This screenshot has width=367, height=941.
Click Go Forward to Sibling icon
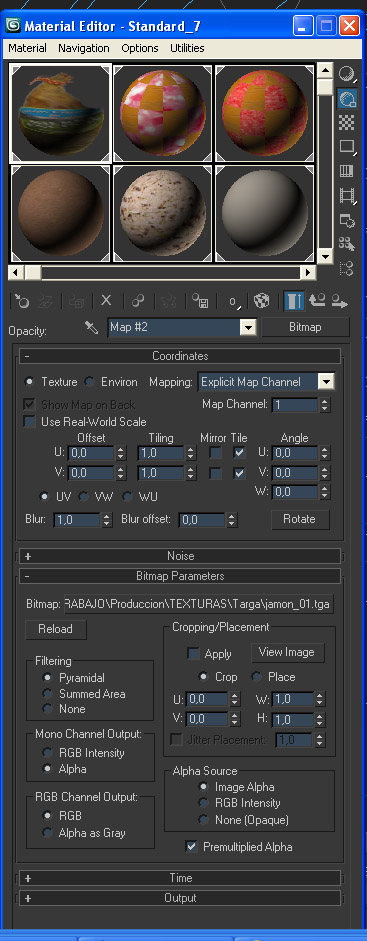340,301
